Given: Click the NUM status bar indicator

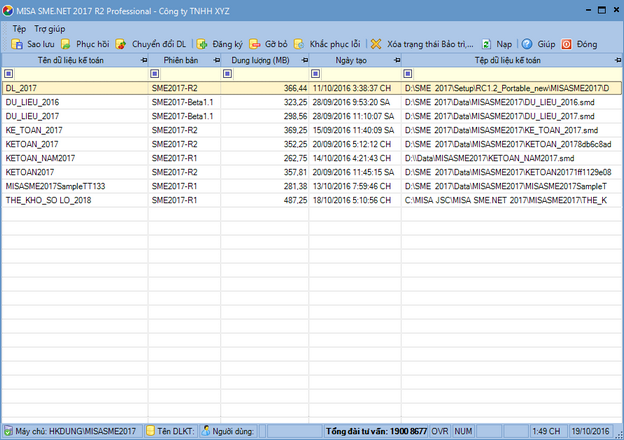Looking at the screenshot, I should click(x=463, y=431).
